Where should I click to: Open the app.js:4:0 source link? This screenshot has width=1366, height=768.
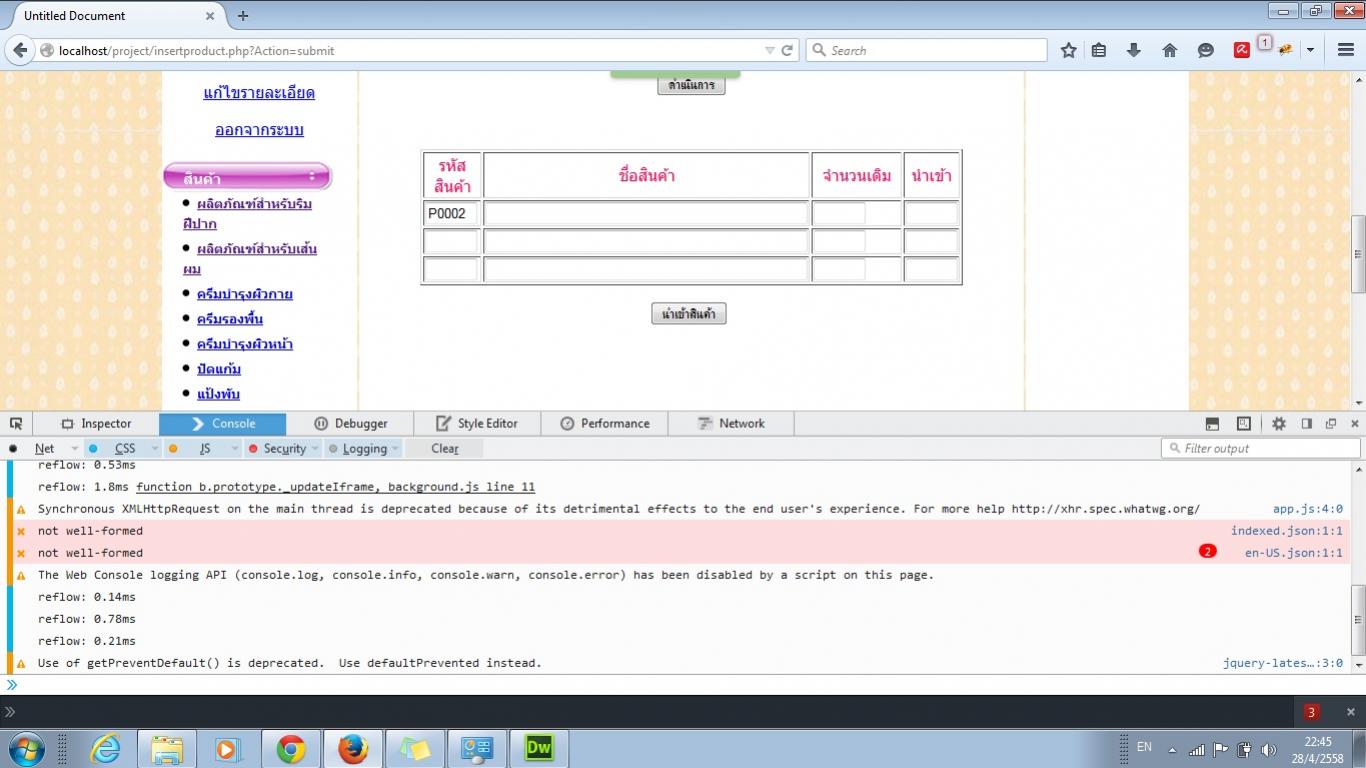pos(1308,509)
